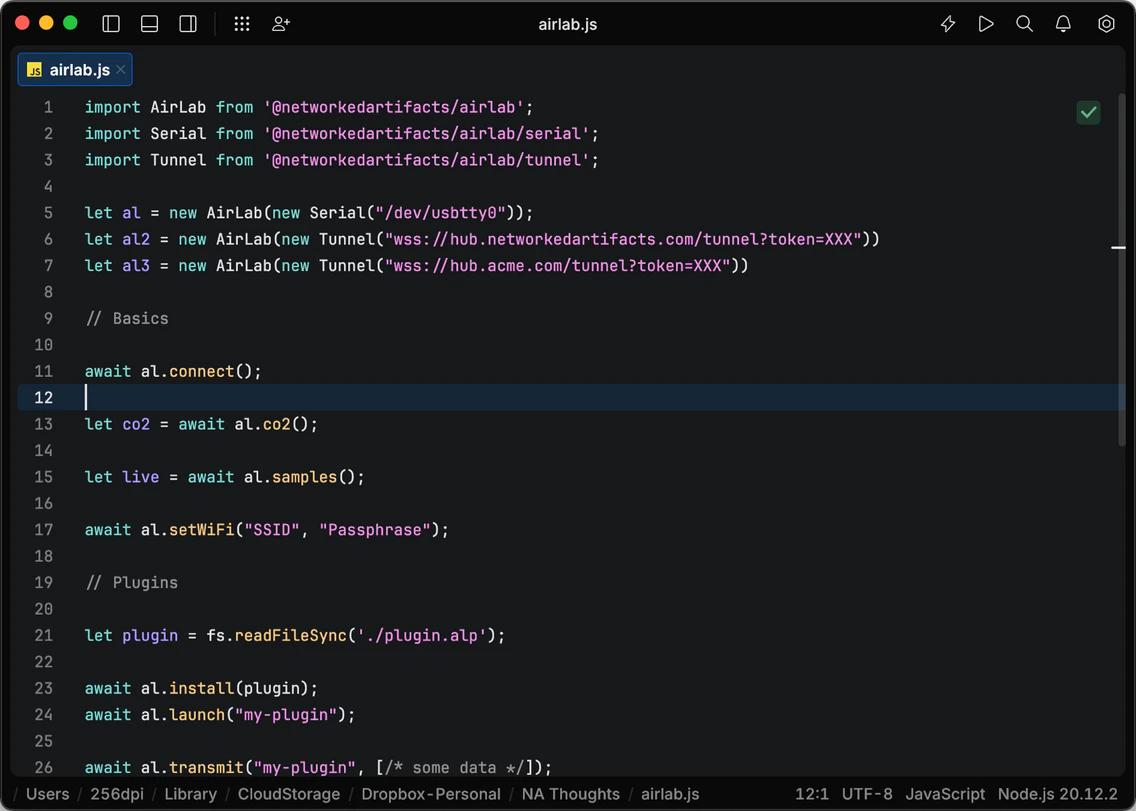
Task: Open the quick actions lightning menu
Action: point(947,23)
